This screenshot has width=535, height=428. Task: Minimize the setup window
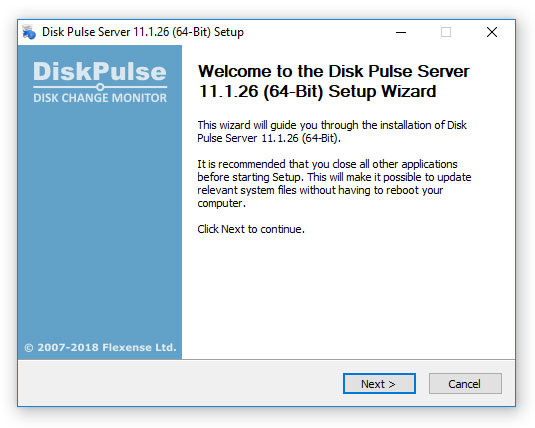[401, 32]
